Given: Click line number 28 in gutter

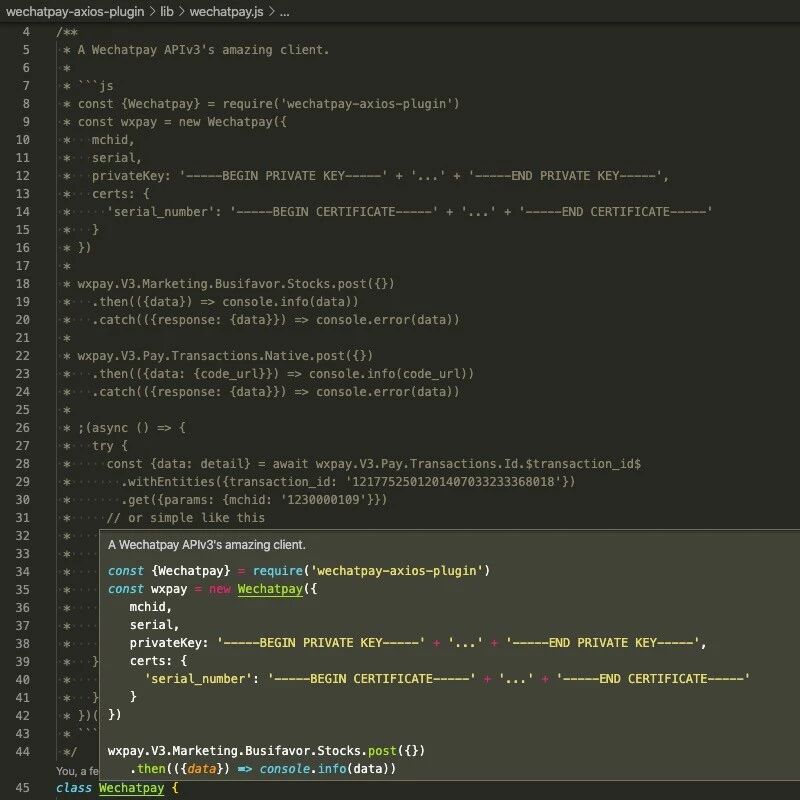Looking at the screenshot, I should click(x=22, y=464).
